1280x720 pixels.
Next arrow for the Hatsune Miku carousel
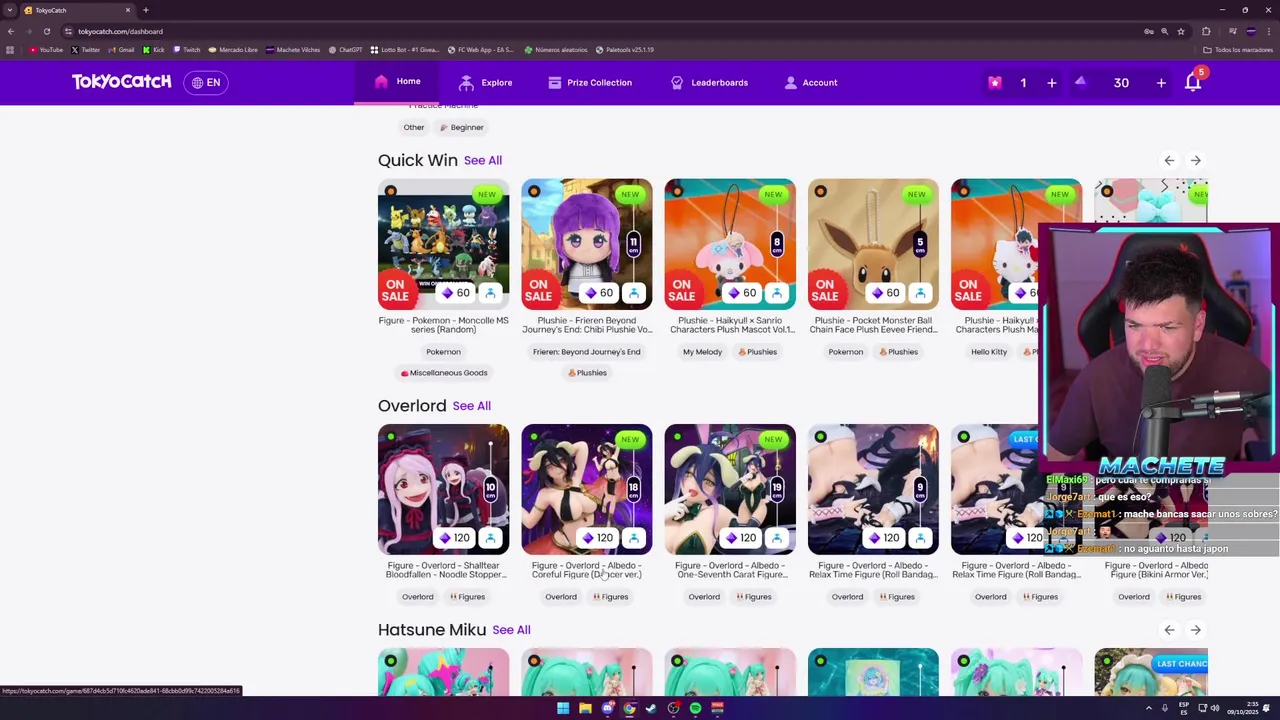pos(1195,630)
